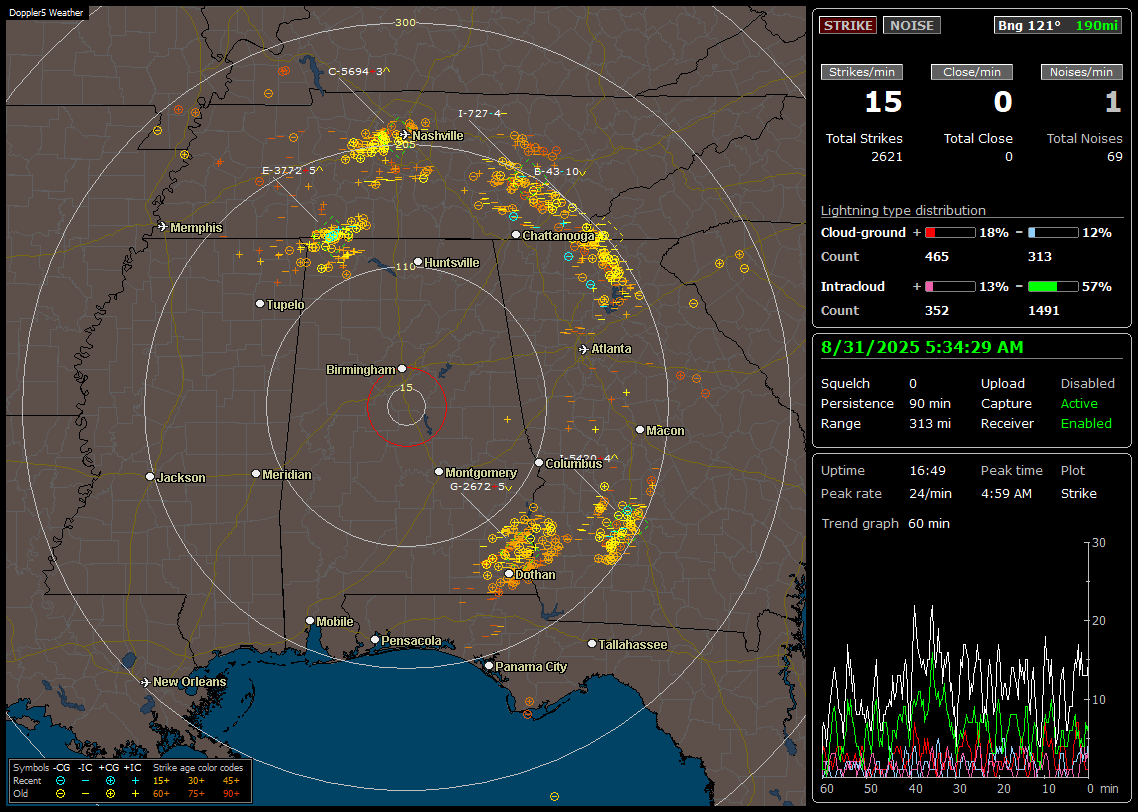This screenshot has width=1138, height=812.
Task: Click the pink positive intracloud percentage bar
Action: click(950, 287)
